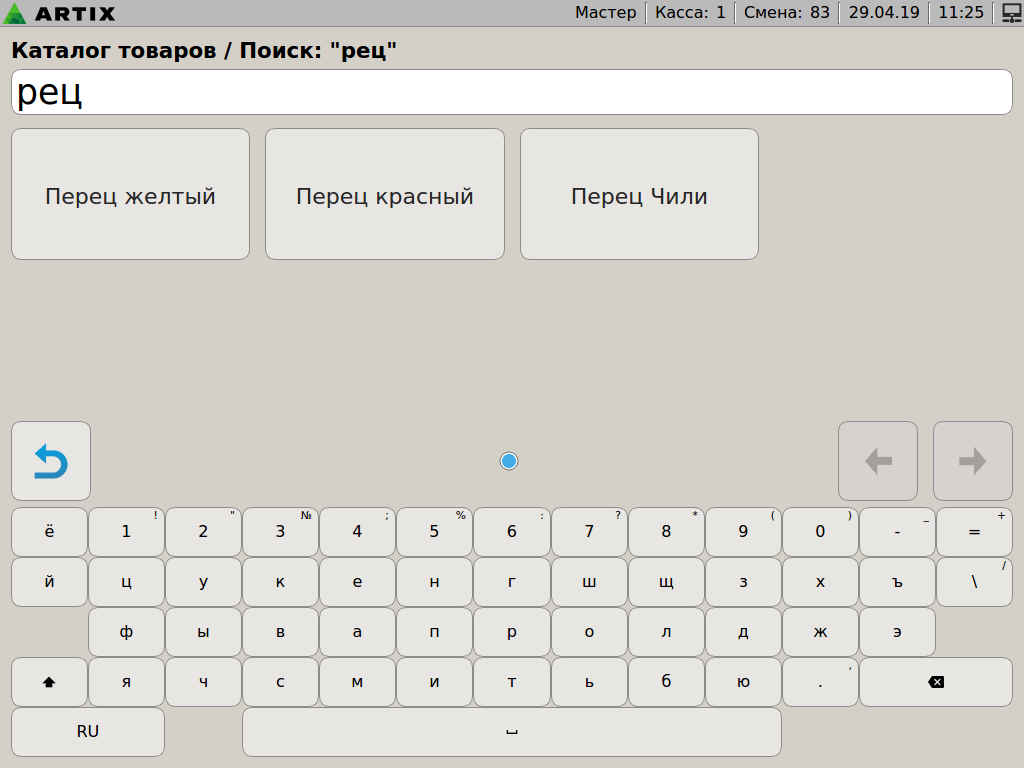Select product Перец красный
Screen dimensions: 1024x768
coord(384,195)
